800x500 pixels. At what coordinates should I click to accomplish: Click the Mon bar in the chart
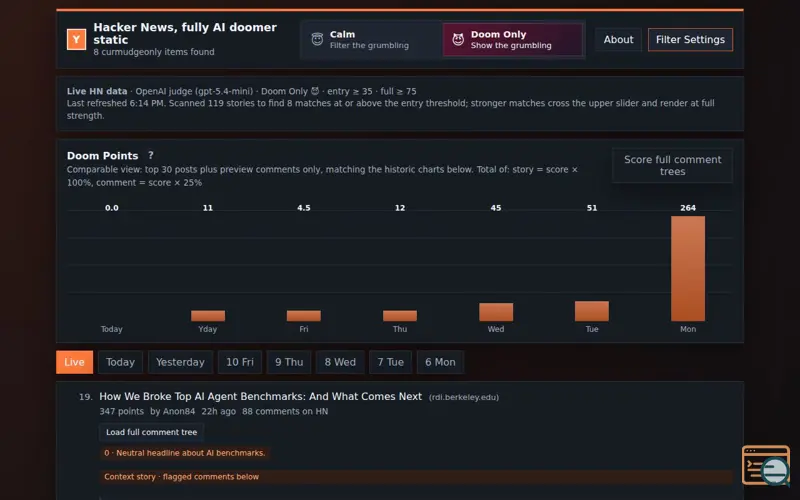[688, 268]
